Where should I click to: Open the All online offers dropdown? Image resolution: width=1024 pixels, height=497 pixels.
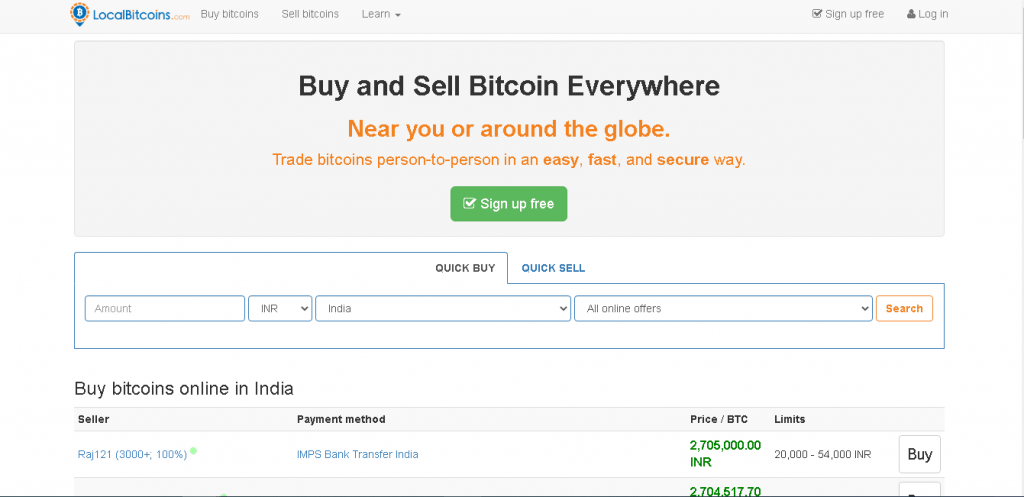[723, 309]
